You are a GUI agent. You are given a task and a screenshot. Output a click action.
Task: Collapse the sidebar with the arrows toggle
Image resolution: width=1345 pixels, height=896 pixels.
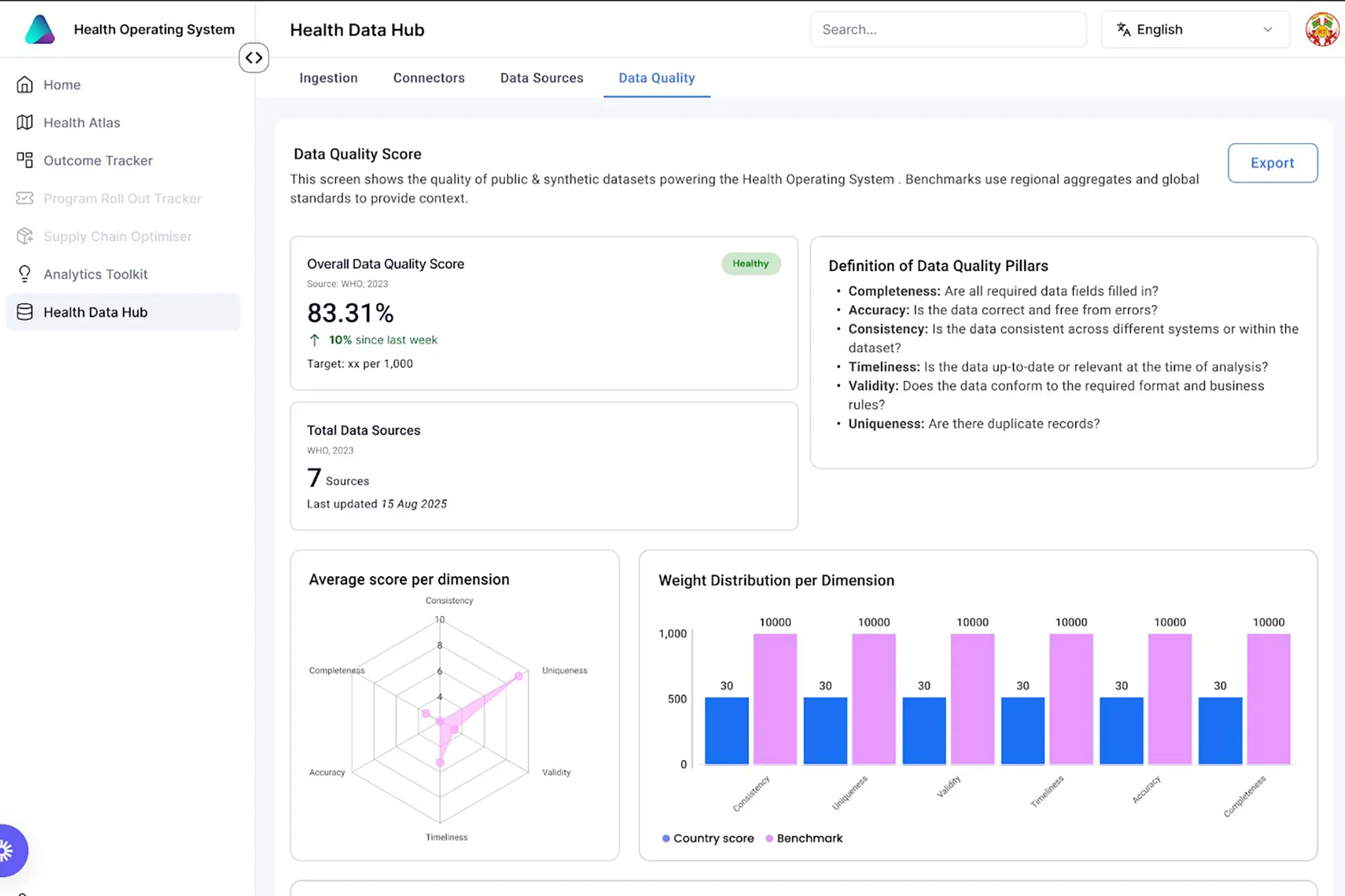click(254, 58)
